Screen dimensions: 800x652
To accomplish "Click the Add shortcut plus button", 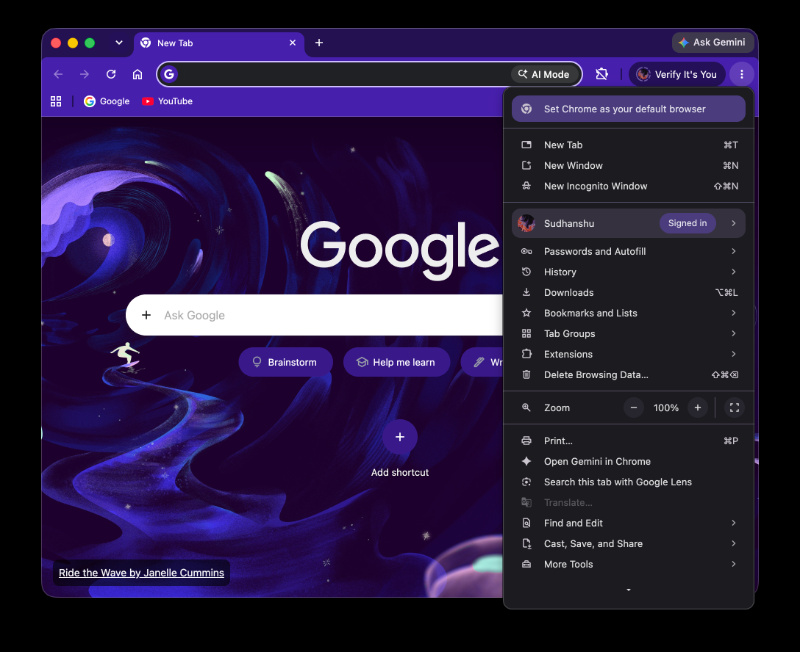I will [x=400, y=437].
